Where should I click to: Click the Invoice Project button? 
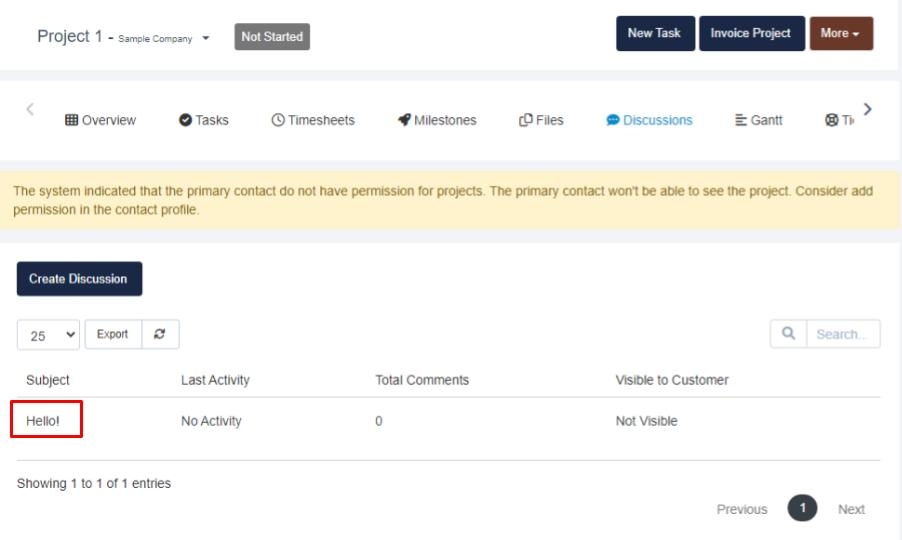pyautogui.click(x=750, y=33)
